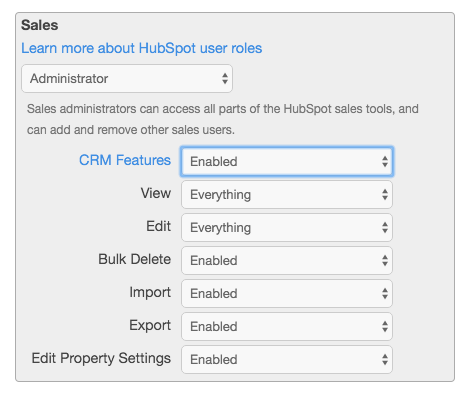Open the Edit Property Settings dropdown

287,359
